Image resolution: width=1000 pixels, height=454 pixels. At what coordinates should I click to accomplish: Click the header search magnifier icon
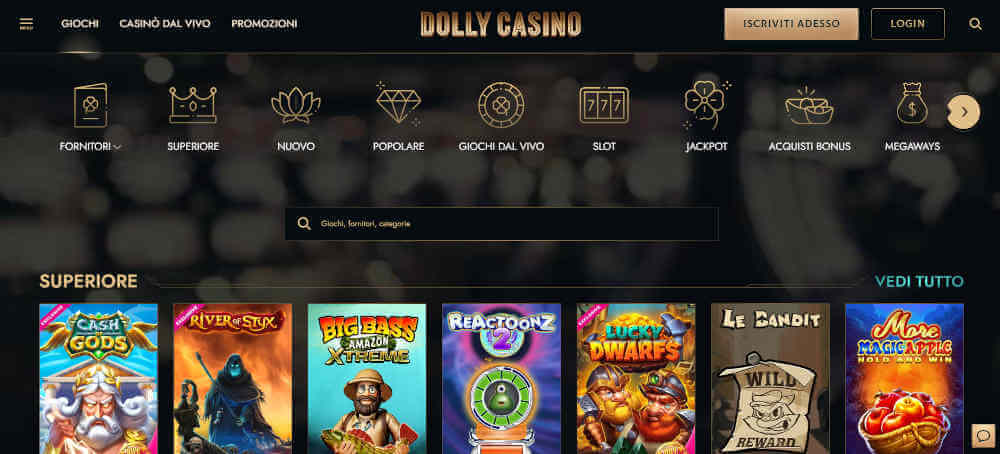tap(975, 24)
